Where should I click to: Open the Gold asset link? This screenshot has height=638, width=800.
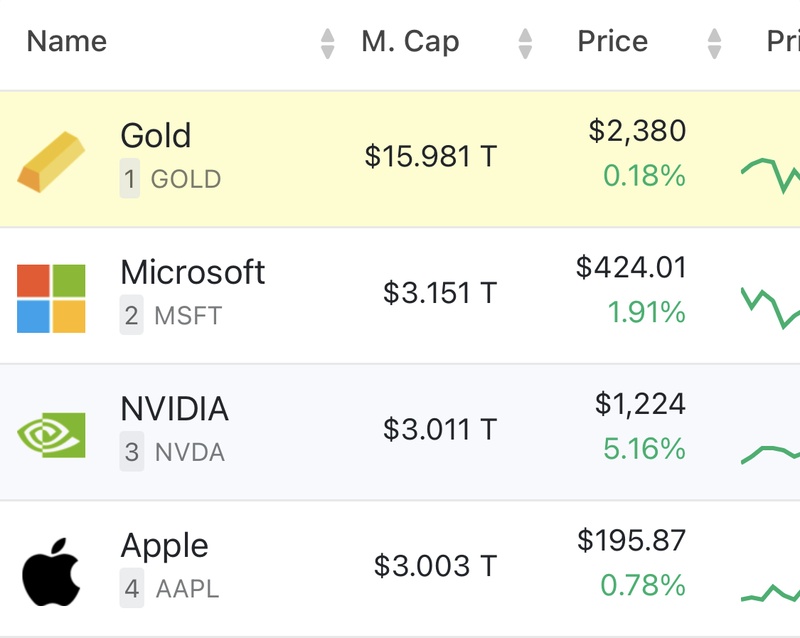[x=155, y=136]
